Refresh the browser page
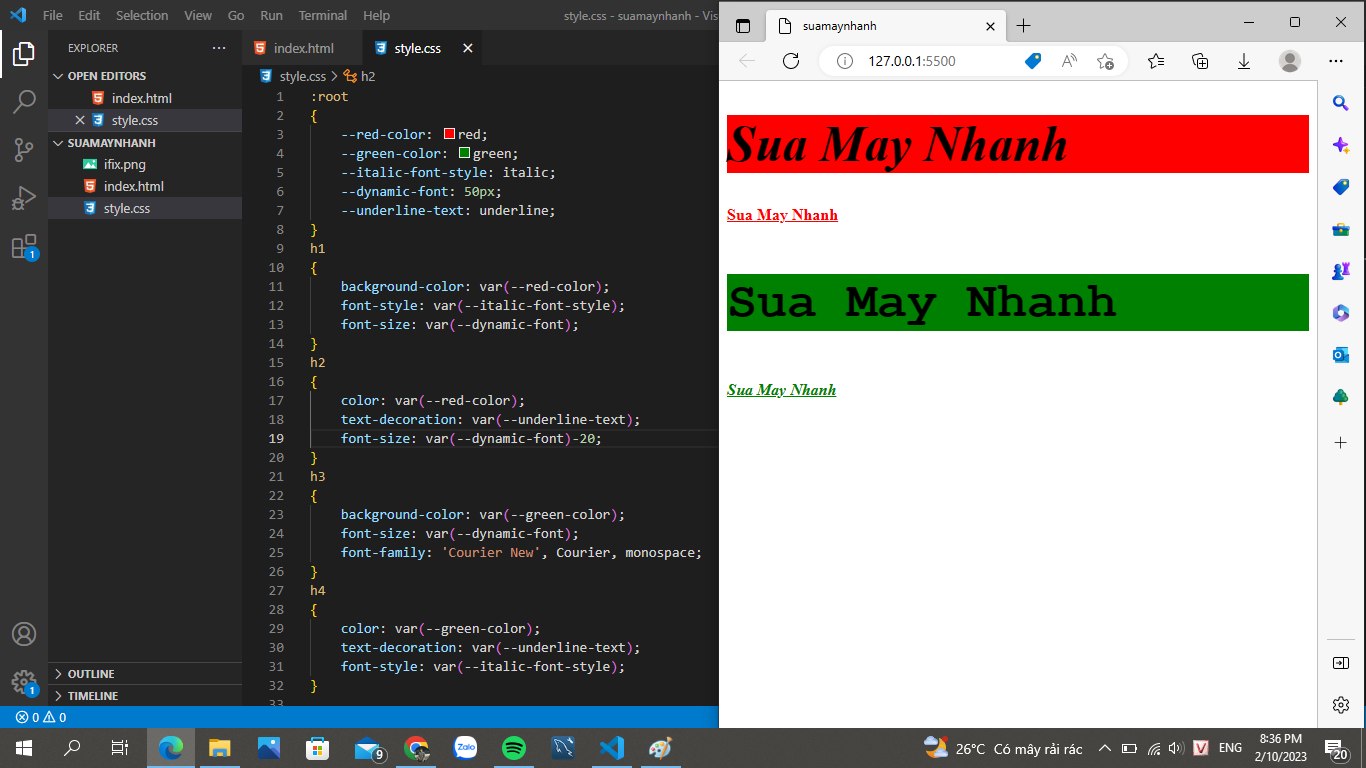Image resolution: width=1366 pixels, height=768 pixels. coord(791,61)
